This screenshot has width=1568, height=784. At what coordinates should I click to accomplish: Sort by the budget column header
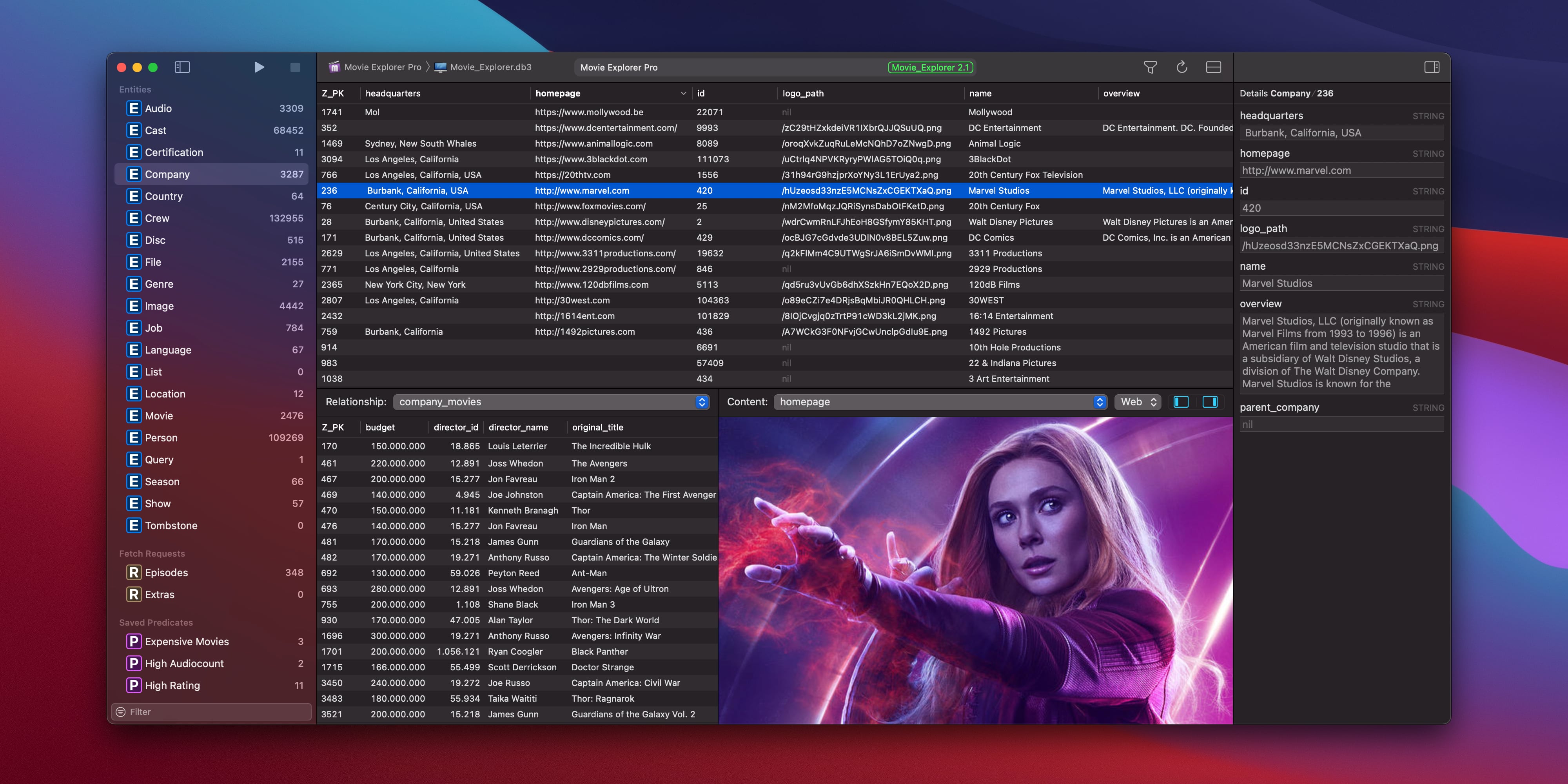[394, 427]
